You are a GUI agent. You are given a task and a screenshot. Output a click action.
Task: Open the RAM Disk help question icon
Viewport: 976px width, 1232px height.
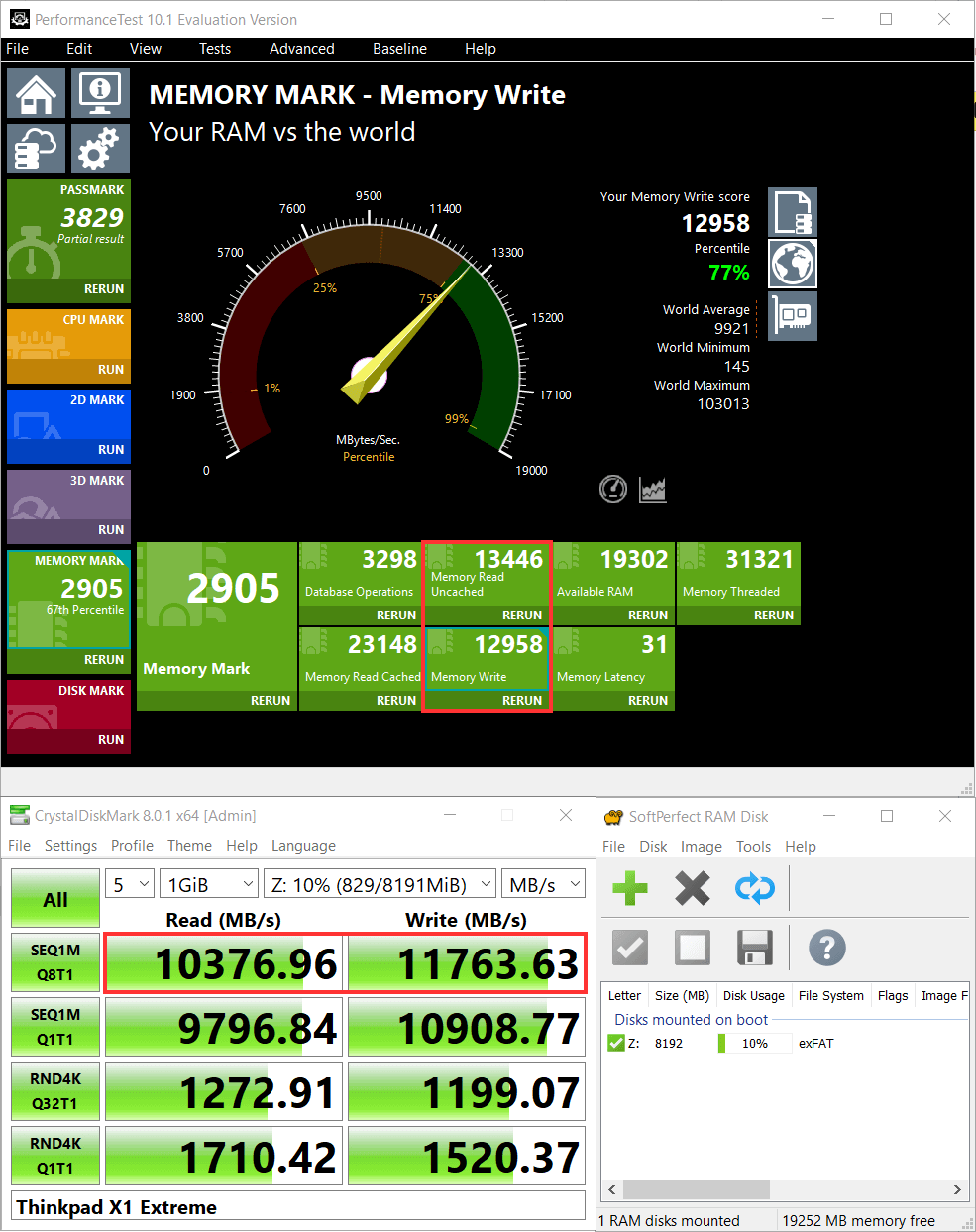(827, 949)
